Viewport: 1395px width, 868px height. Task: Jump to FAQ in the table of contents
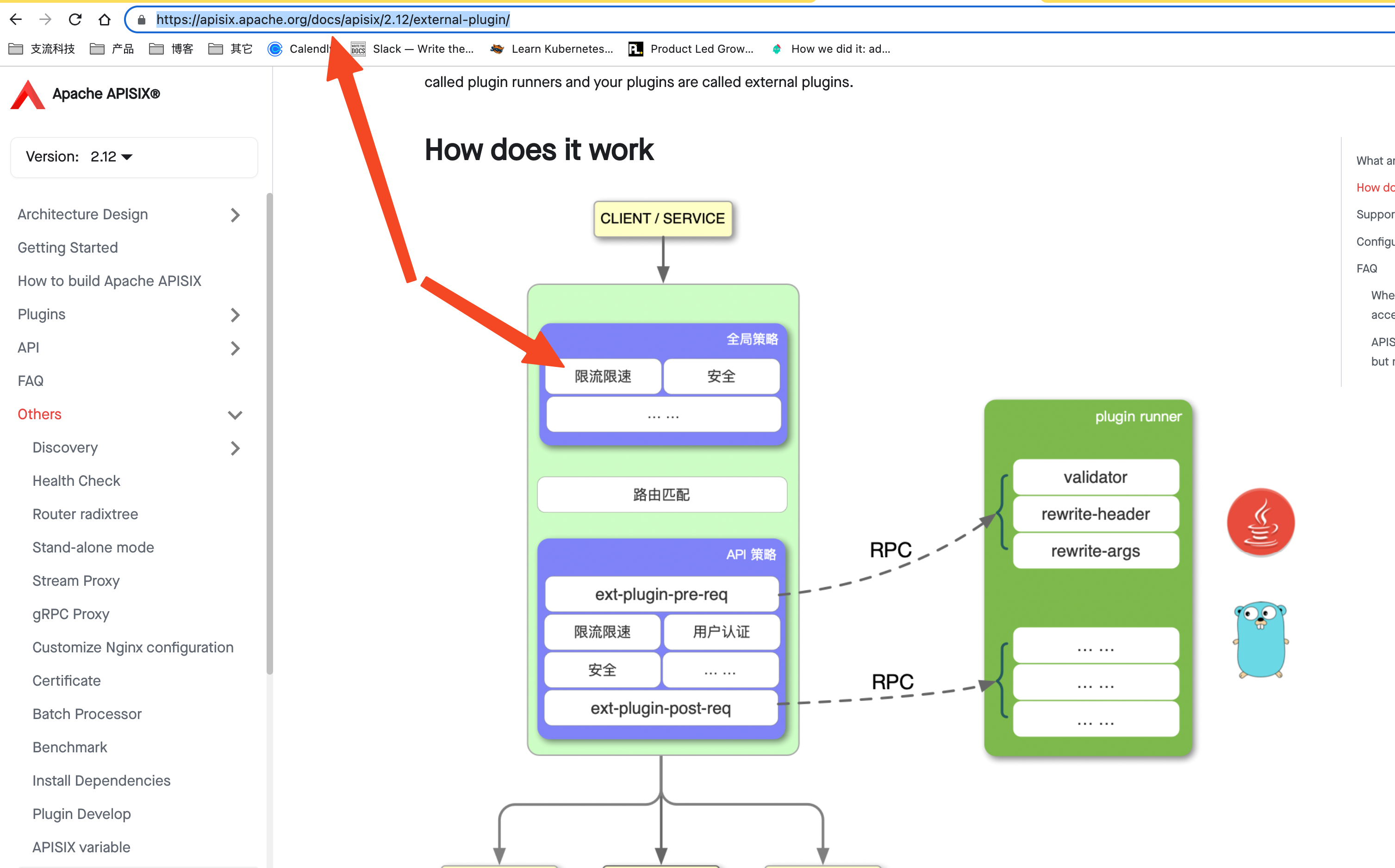tap(1367, 269)
